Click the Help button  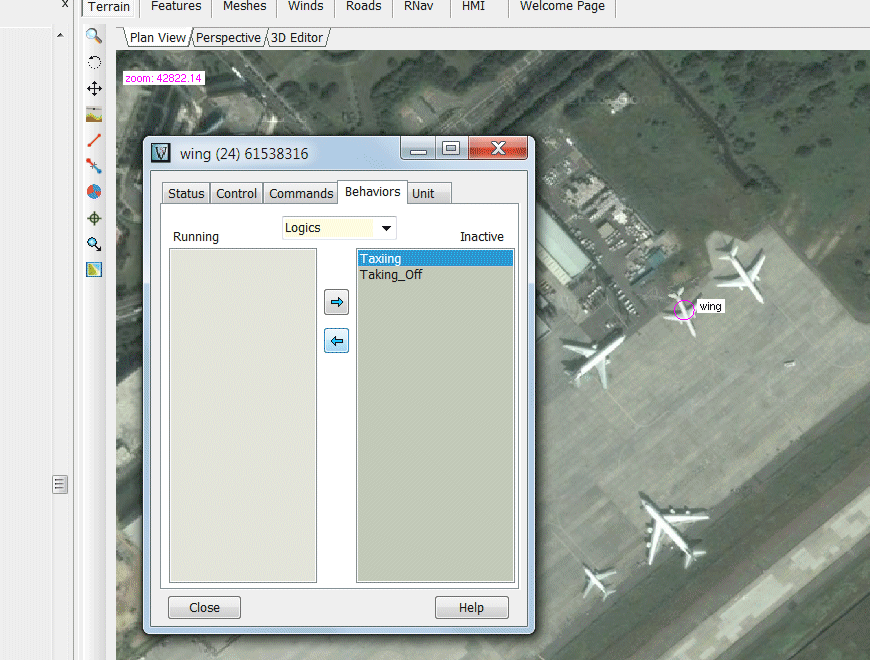(471, 608)
